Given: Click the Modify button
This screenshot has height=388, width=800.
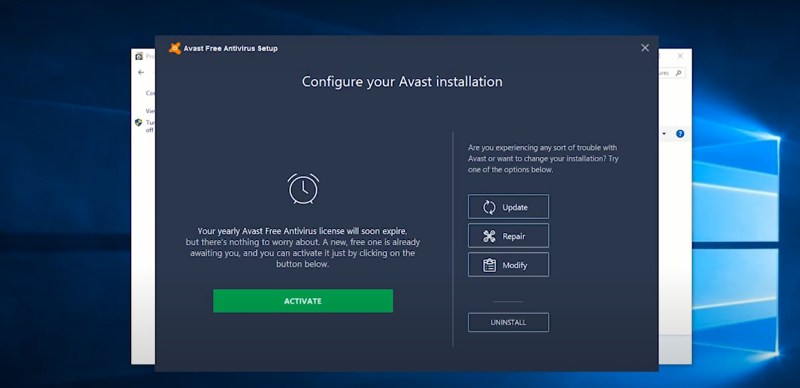Looking at the screenshot, I should (508, 265).
